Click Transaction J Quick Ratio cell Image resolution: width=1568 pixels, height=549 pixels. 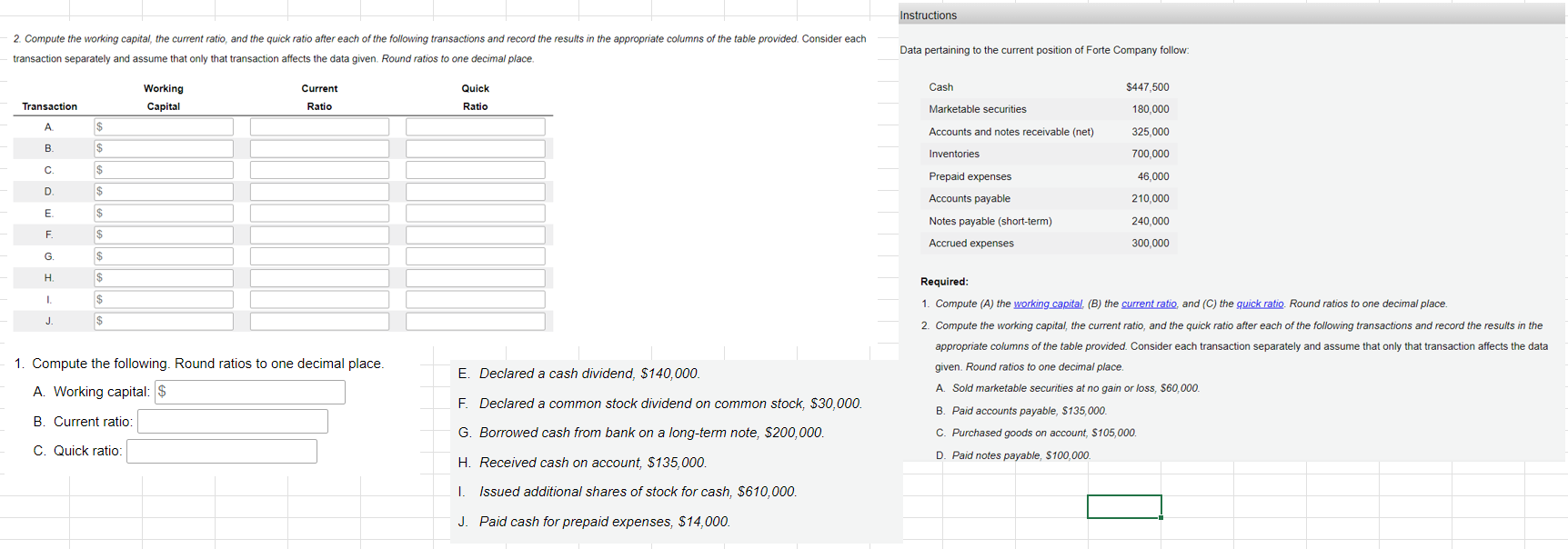[x=474, y=321]
